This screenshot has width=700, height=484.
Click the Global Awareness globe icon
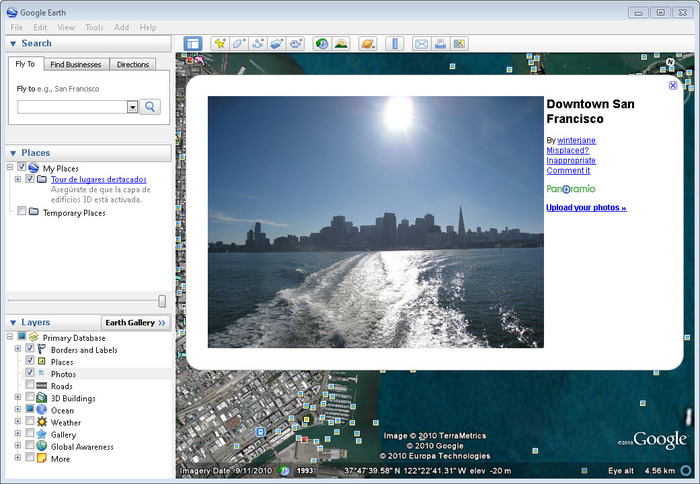(42, 446)
